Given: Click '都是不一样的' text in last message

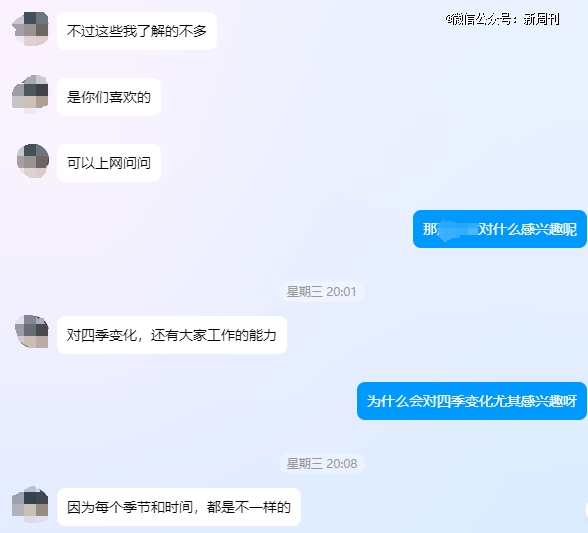Looking at the screenshot, I should pos(249,507).
